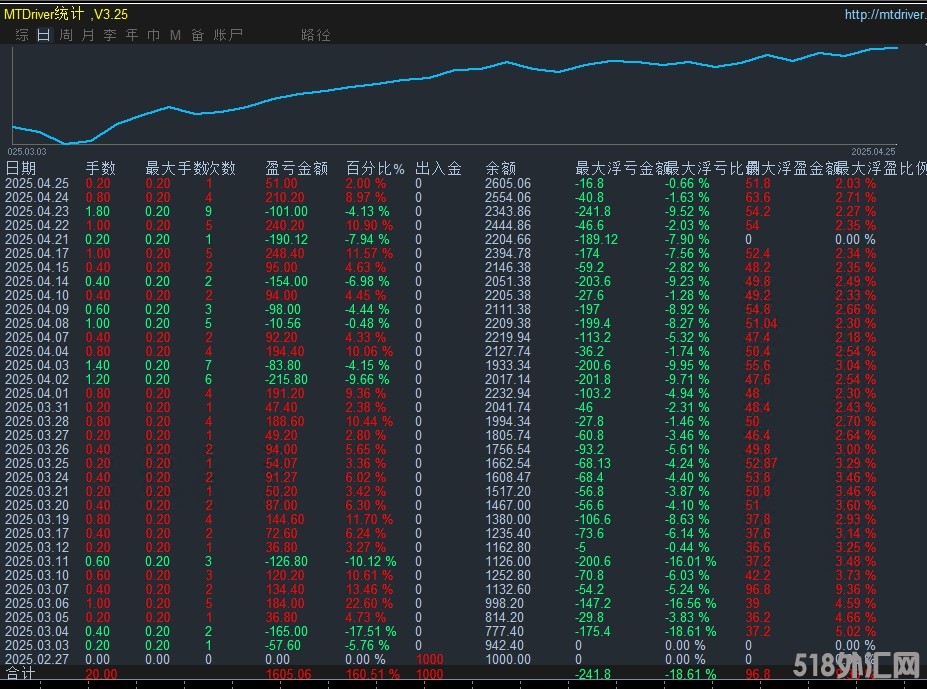Click the 路径 path button
Viewport: 927px width, 689px height.
tap(315, 35)
